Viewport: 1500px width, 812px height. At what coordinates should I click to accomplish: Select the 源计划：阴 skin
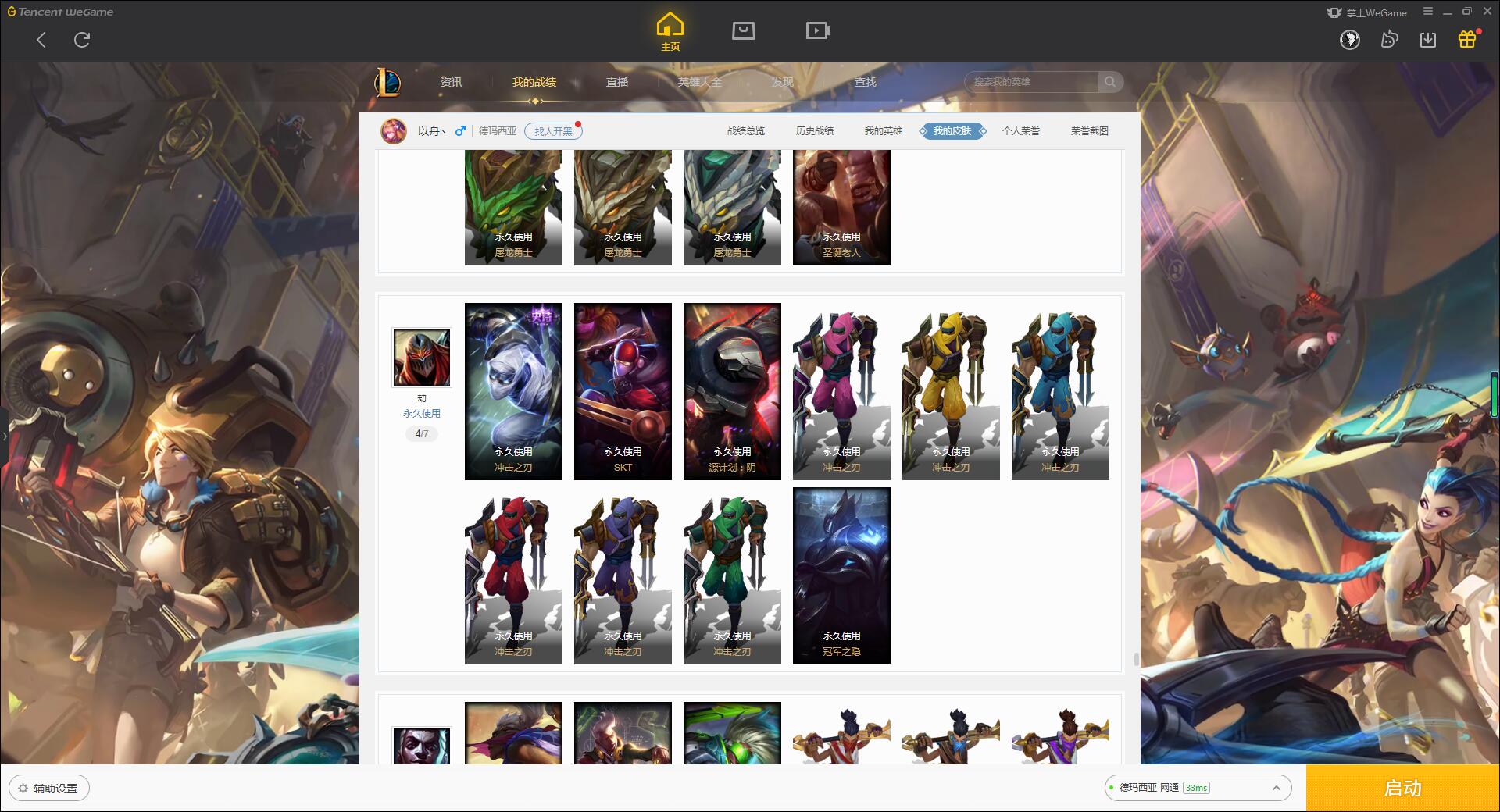pos(732,391)
